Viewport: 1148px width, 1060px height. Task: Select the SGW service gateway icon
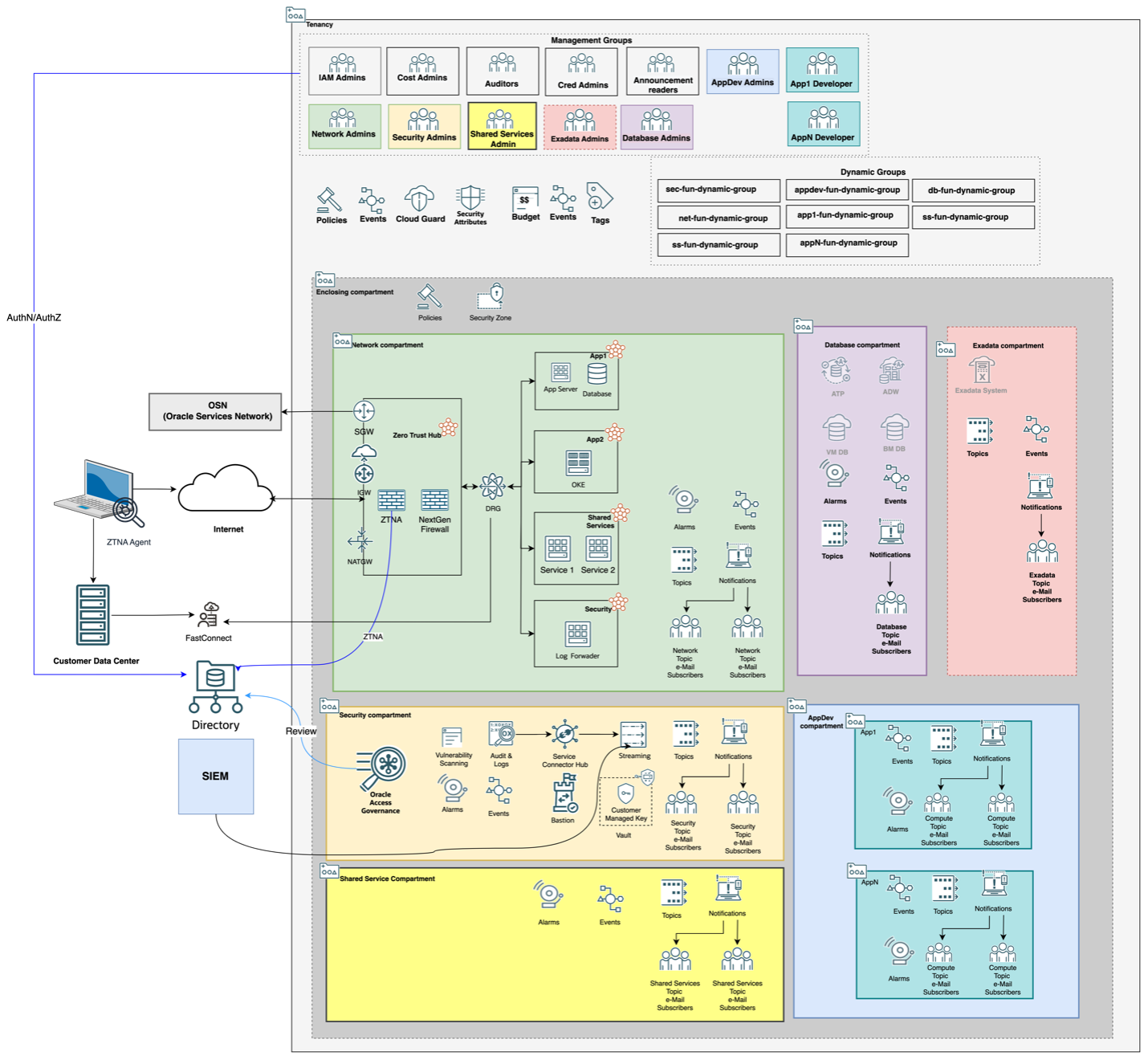click(364, 411)
